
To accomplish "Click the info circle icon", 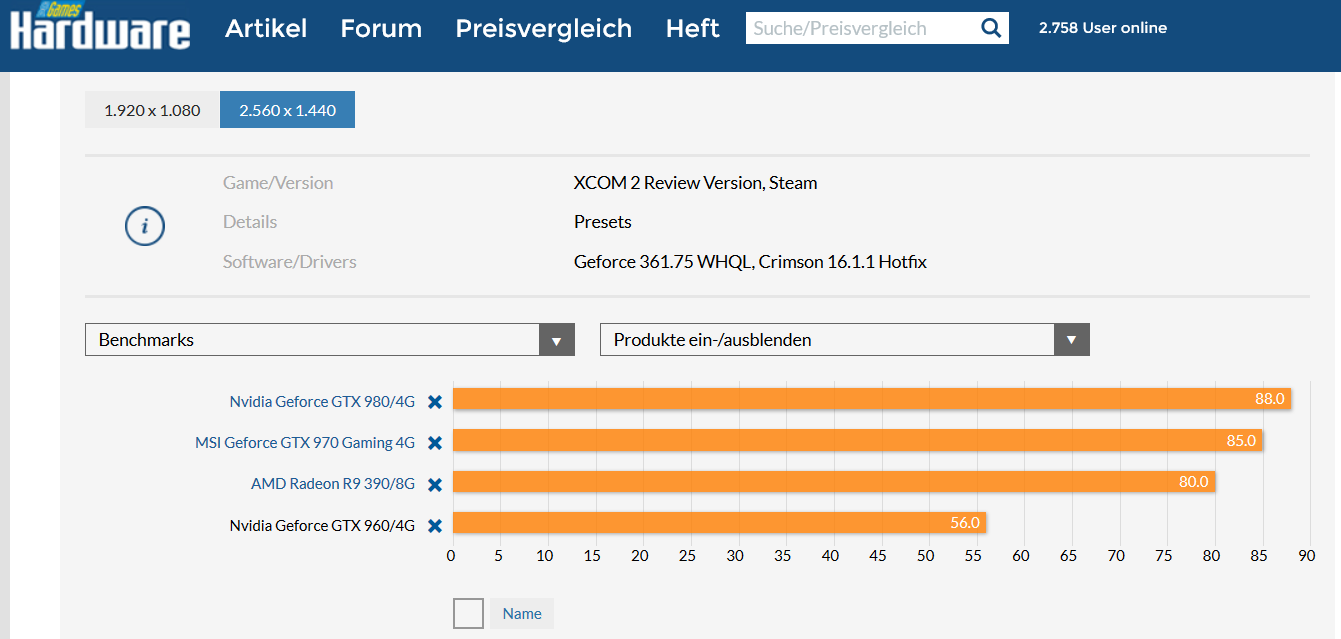I will (145, 227).
